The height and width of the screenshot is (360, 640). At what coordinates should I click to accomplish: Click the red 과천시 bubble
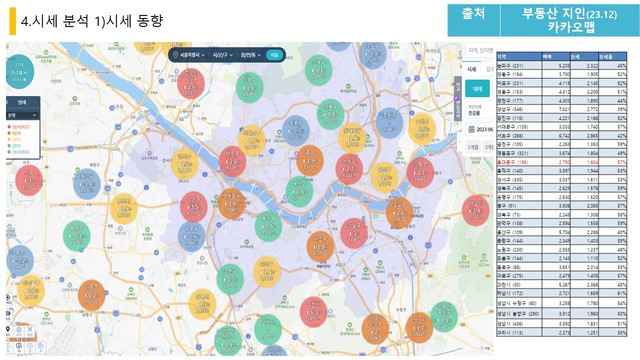(313, 312)
